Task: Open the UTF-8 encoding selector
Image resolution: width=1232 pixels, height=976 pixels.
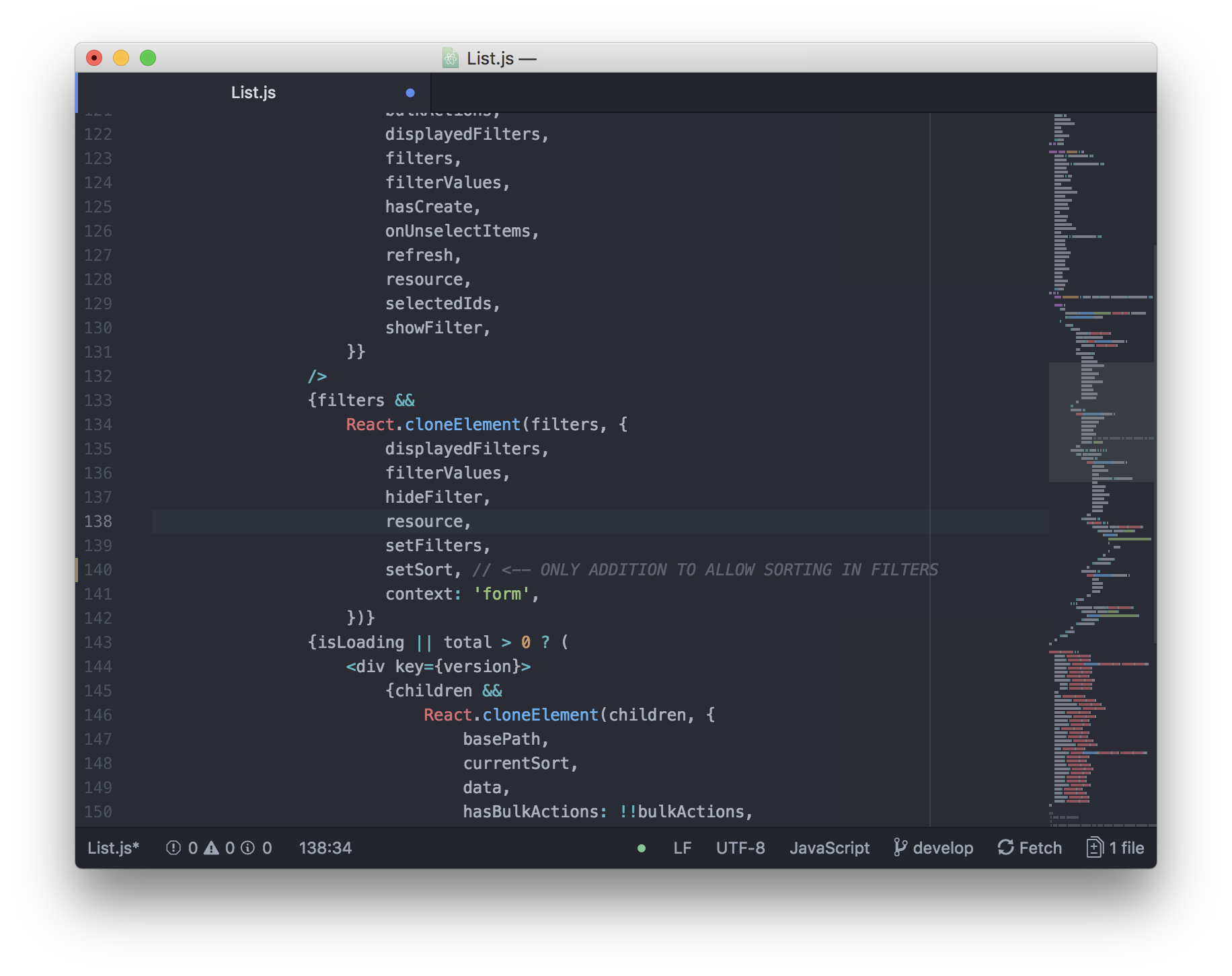Action: pos(740,848)
